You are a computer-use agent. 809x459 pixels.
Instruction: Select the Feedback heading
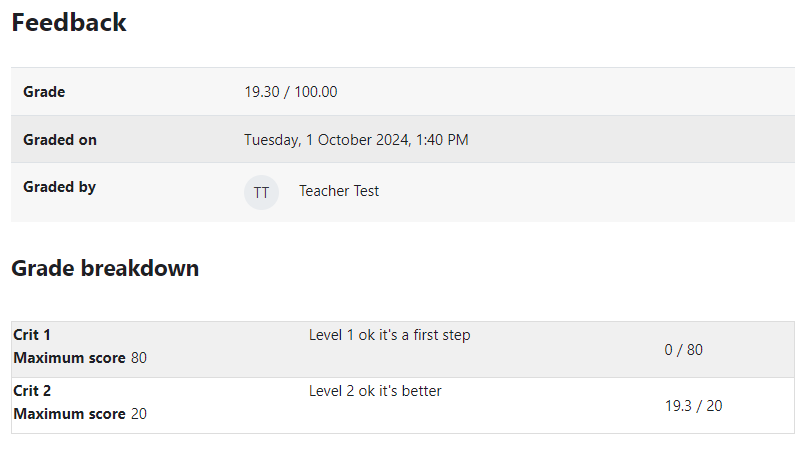(69, 22)
